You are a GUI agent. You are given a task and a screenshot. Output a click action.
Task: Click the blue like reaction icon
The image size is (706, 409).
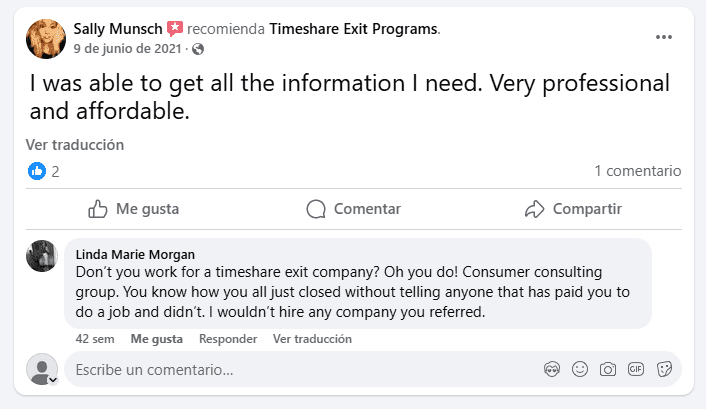(x=37, y=171)
